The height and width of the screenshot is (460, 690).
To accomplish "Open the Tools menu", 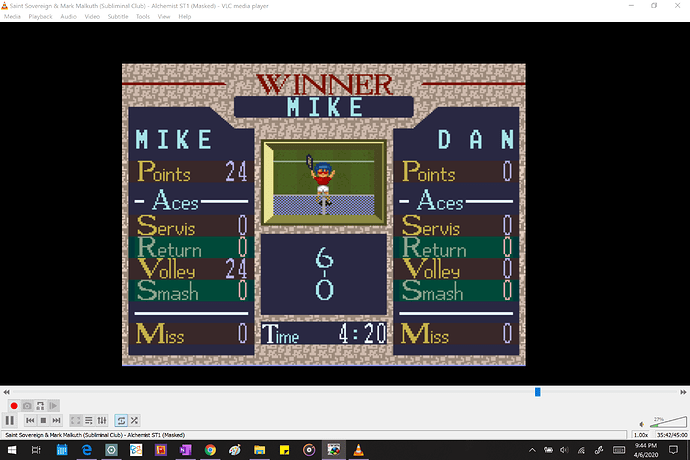I will coord(143,17).
